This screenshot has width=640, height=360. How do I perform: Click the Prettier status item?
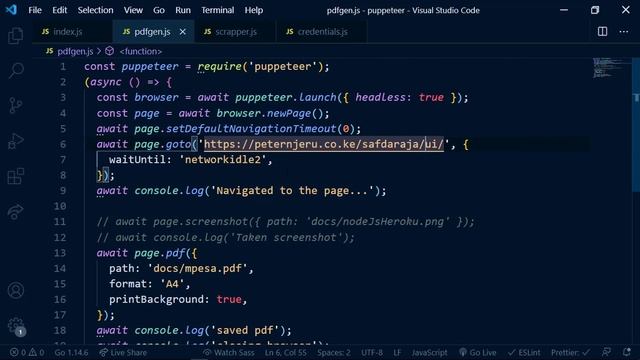point(570,353)
